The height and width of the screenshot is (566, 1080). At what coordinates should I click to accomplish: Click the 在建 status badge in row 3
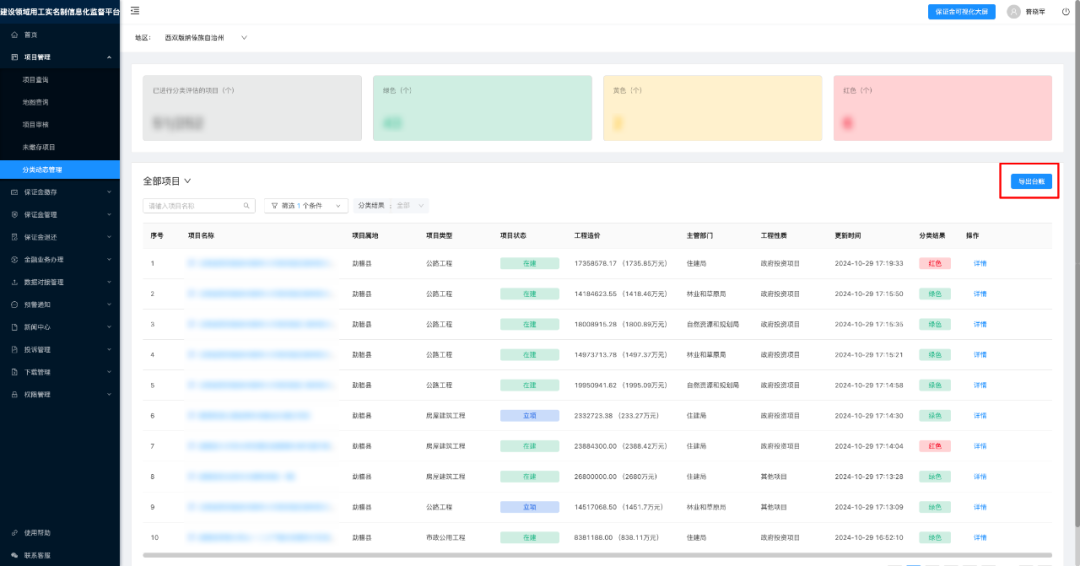pyautogui.click(x=530, y=324)
